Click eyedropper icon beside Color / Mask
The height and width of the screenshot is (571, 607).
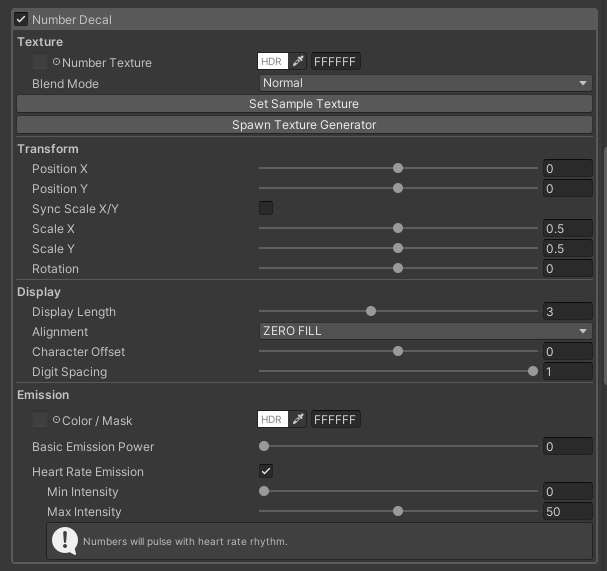[299, 419]
